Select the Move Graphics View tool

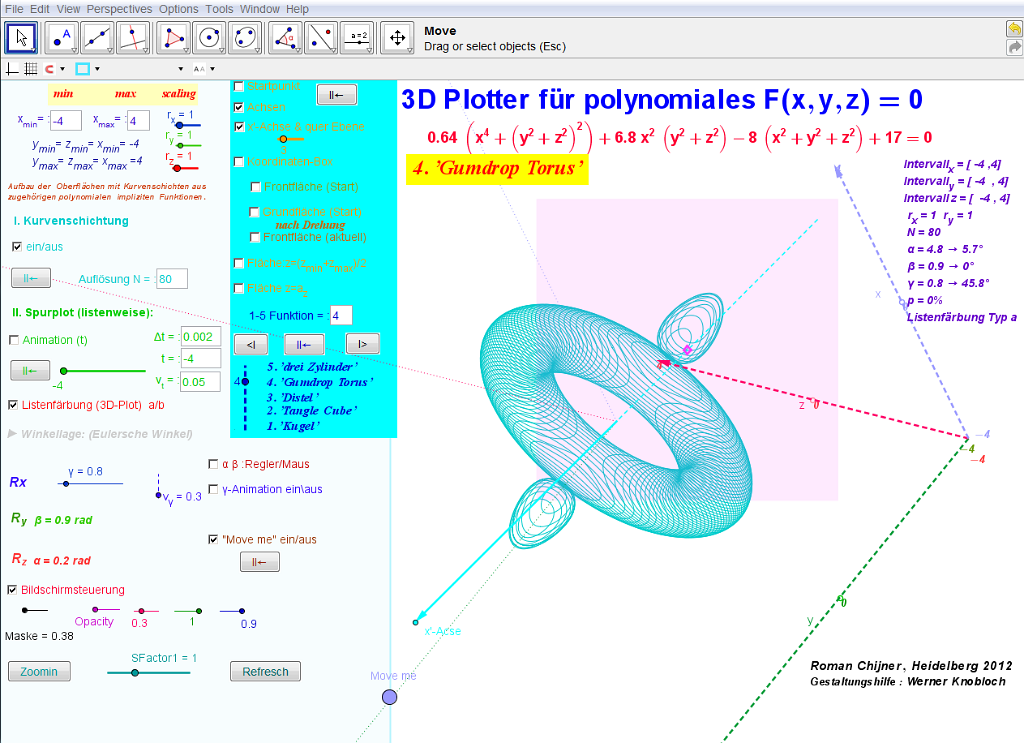click(397, 38)
